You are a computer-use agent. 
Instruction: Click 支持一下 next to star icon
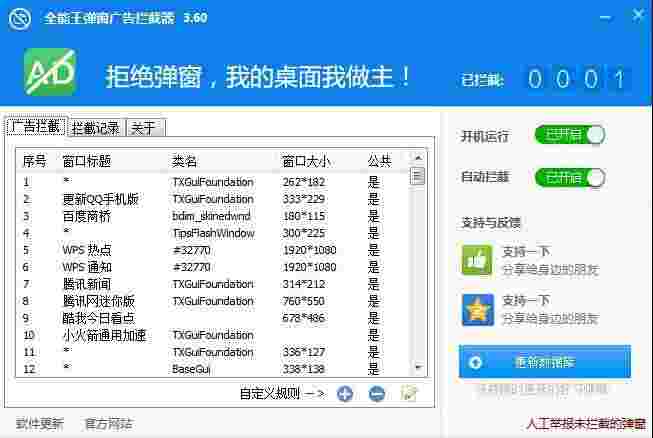[526, 301]
